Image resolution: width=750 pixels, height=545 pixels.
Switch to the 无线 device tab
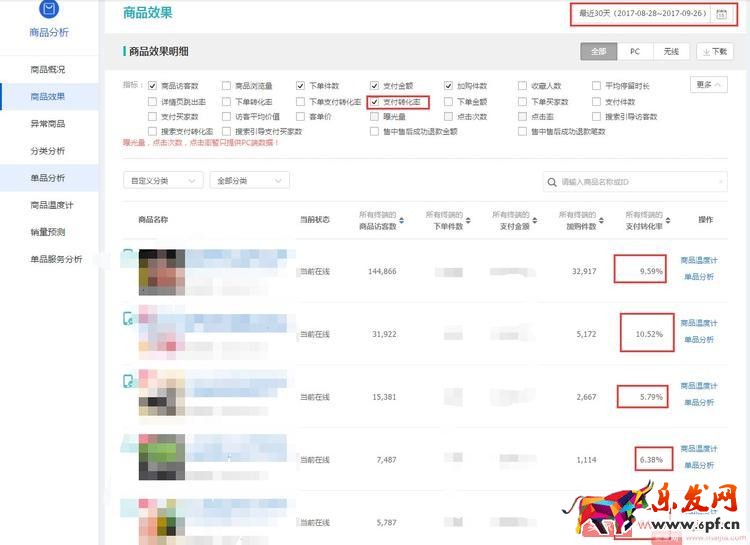(x=671, y=51)
